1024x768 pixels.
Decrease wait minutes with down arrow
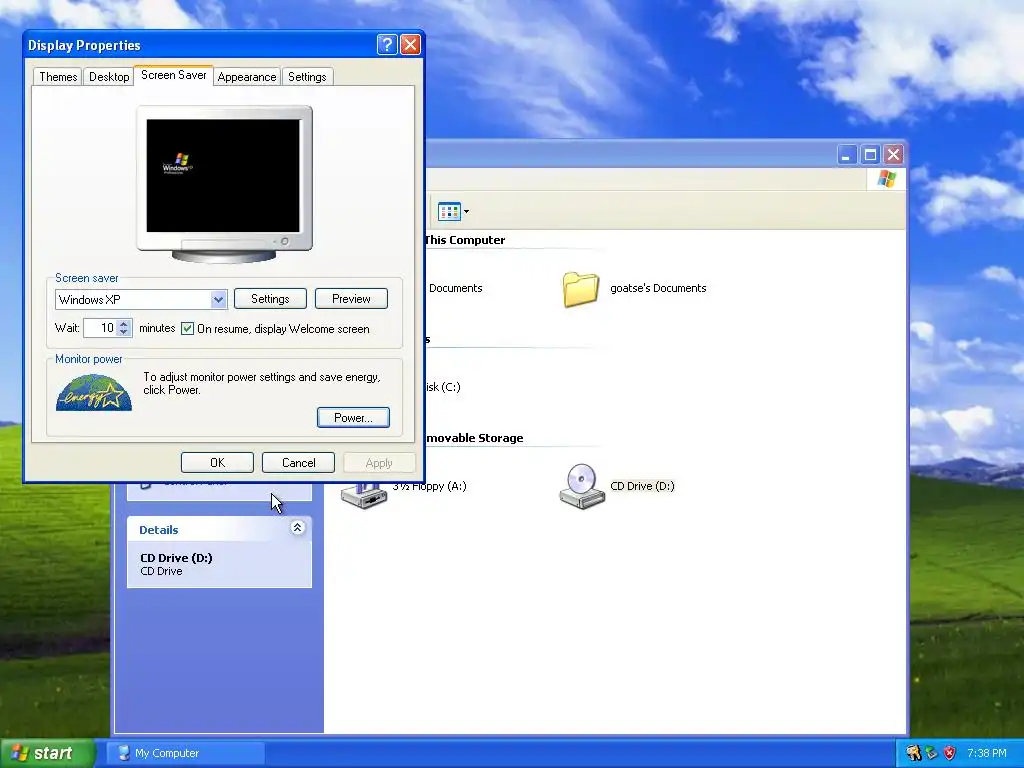click(123, 332)
